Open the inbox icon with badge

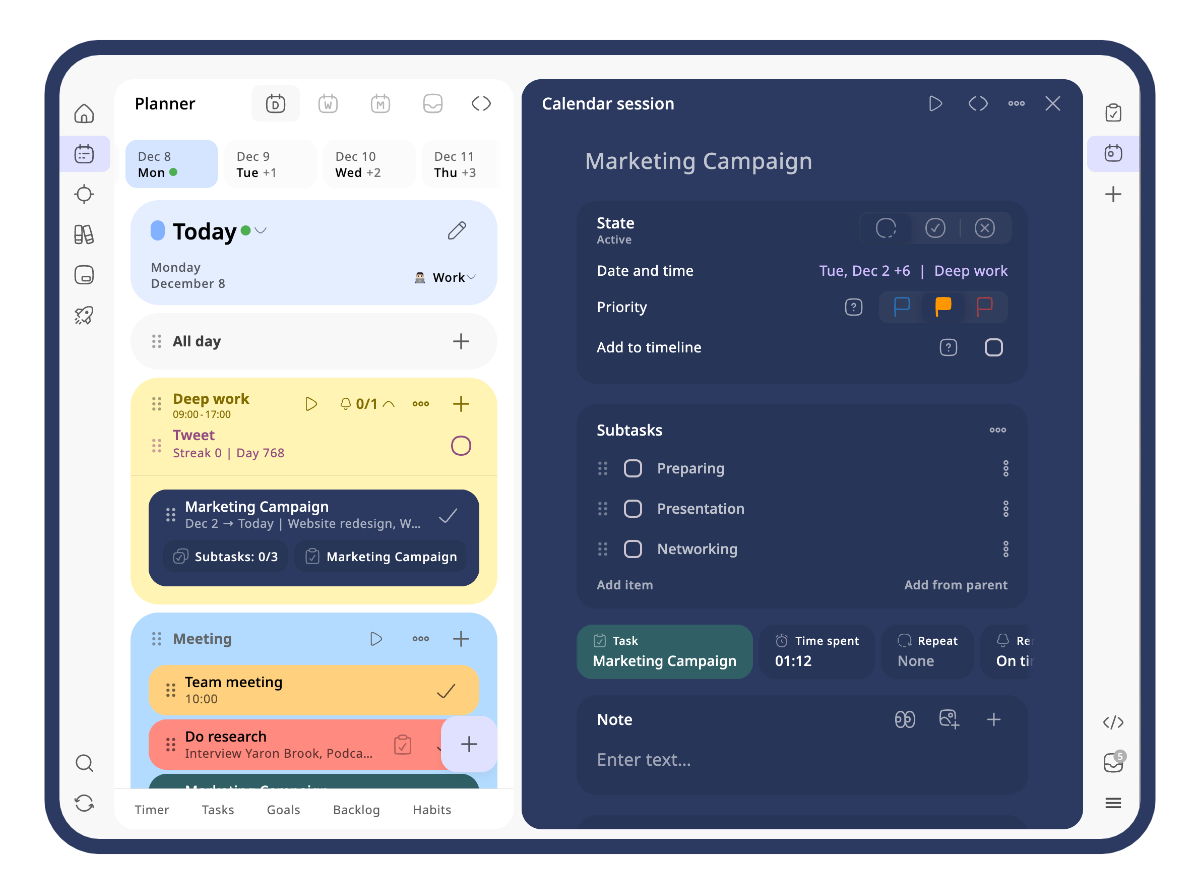click(1113, 763)
